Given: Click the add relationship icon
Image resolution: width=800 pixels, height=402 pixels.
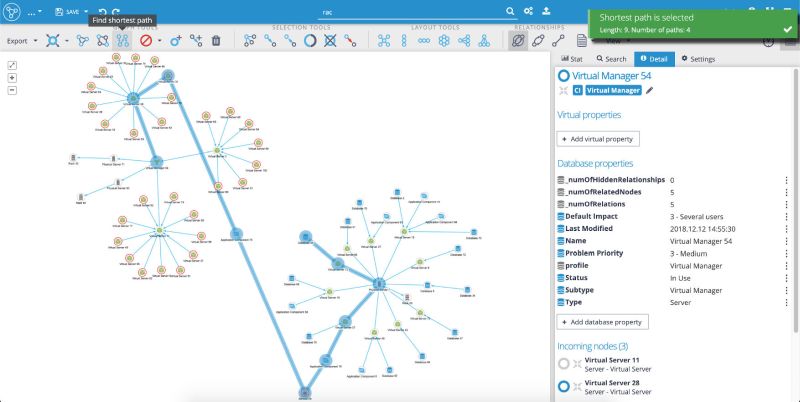Looking at the screenshot, I should click(x=196, y=41).
